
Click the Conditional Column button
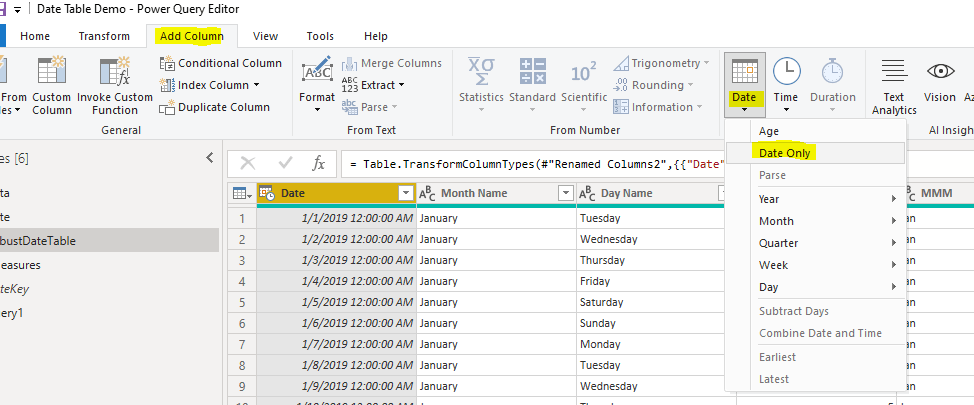221,63
